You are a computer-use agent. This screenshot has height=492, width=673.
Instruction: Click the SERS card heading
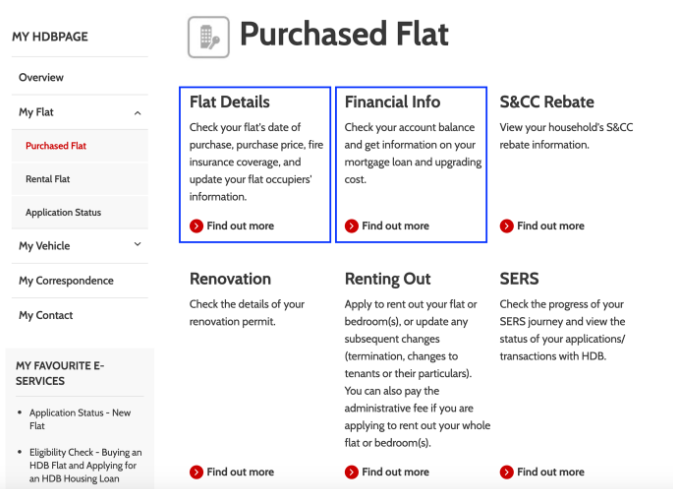519,279
